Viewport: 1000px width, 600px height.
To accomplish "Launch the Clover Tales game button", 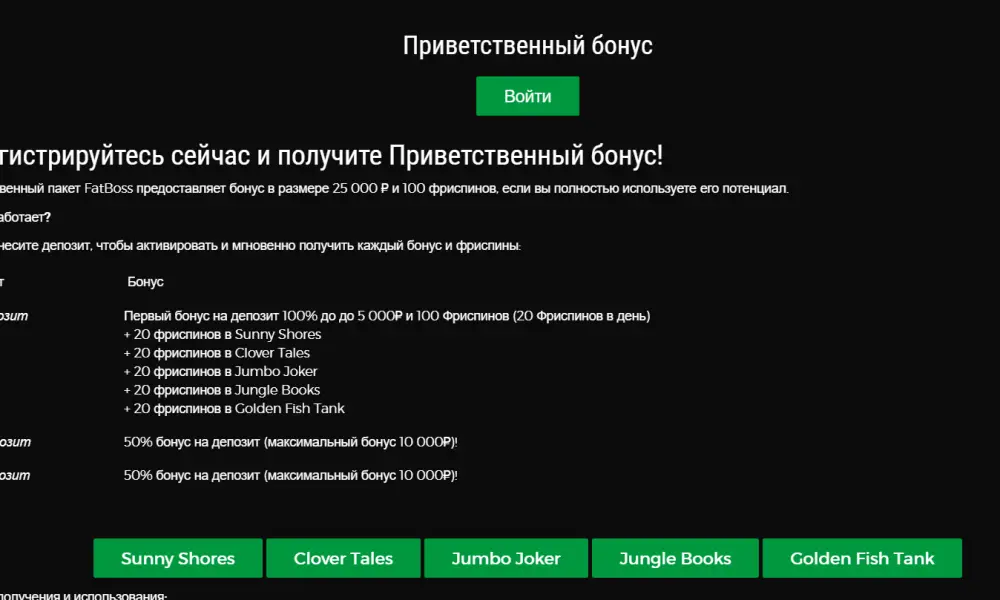I will click(x=343, y=558).
